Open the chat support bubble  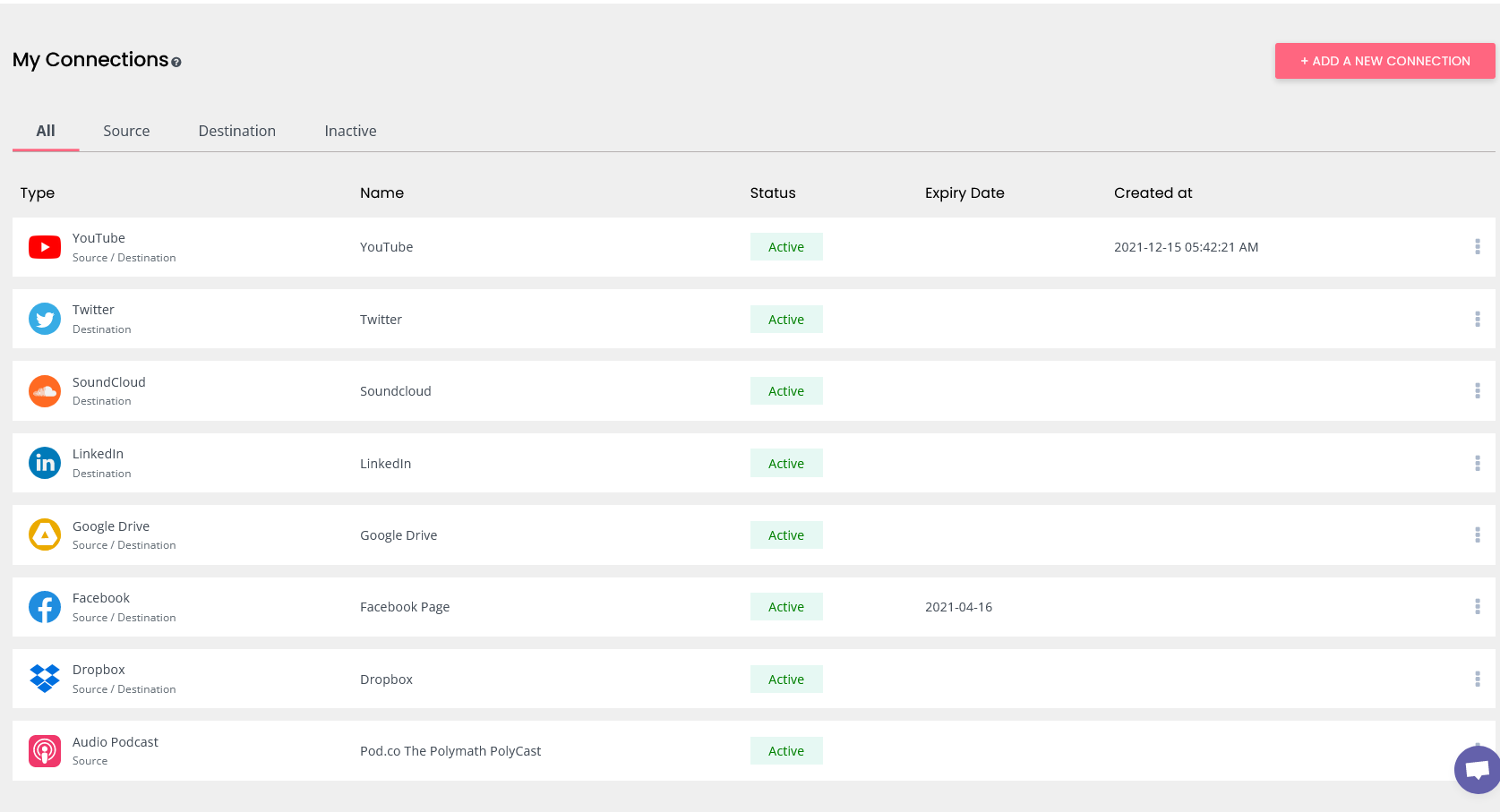1477,769
